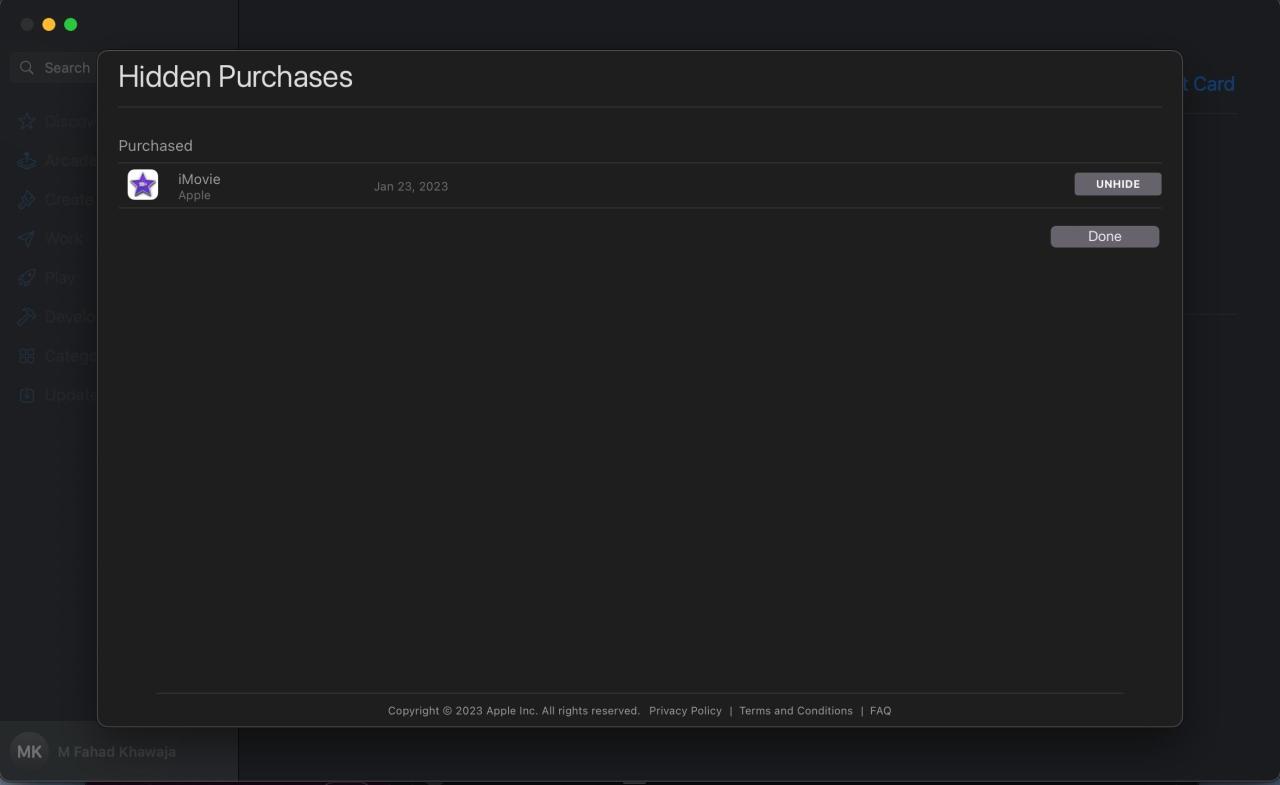Open the Privacy Policy link
Image resolution: width=1280 pixels, height=785 pixels.
point(685,711)
